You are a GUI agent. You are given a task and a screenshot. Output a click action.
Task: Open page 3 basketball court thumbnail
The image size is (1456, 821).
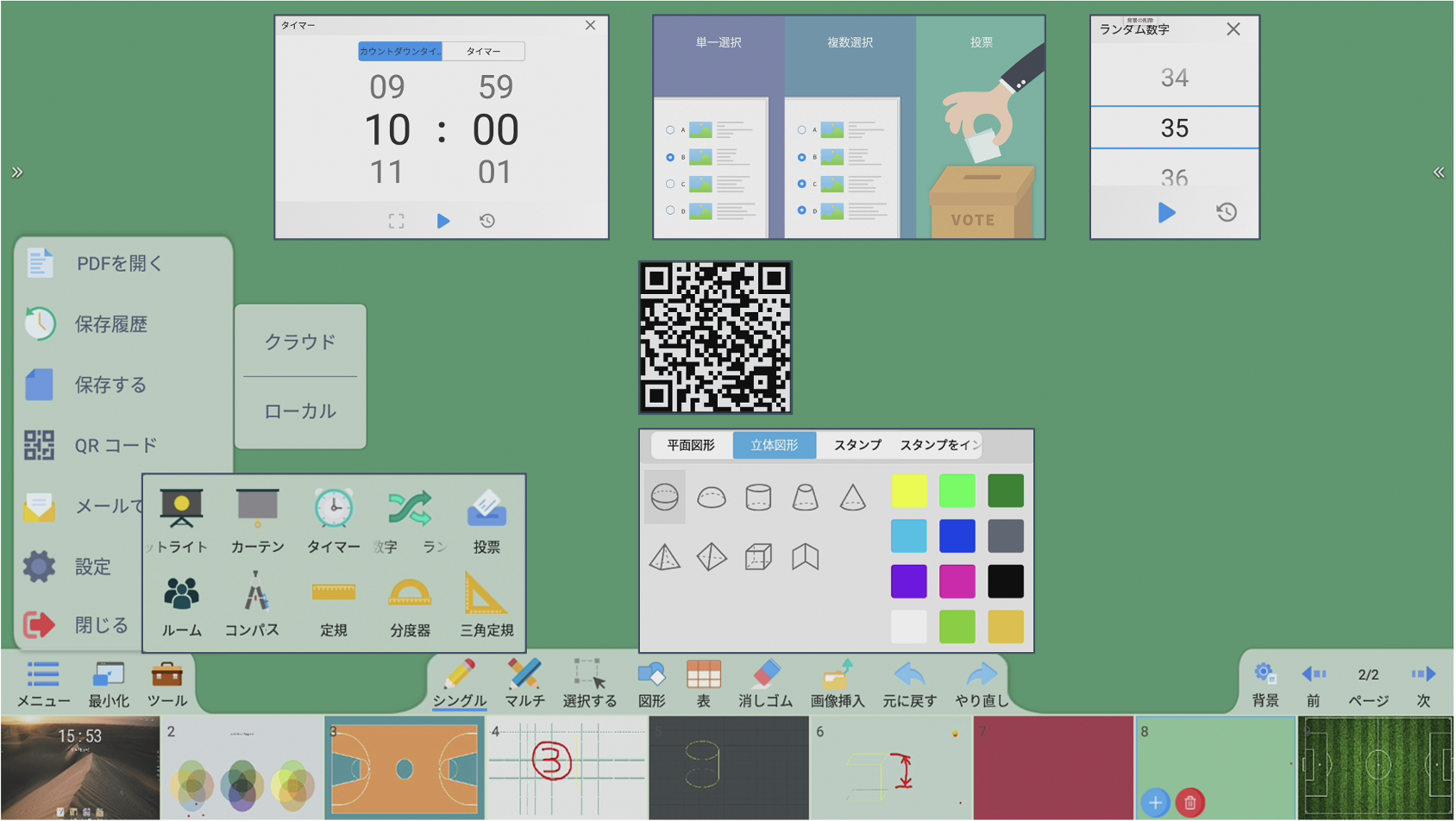pyautogui.click(x=405, y=768)
